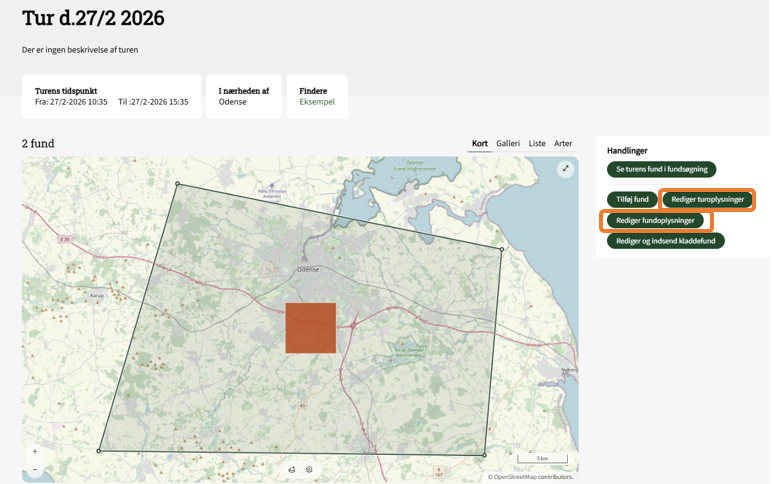Switch to the Kort tab
774x484 pixels.
pyautogui.click(x=480, y=143)
